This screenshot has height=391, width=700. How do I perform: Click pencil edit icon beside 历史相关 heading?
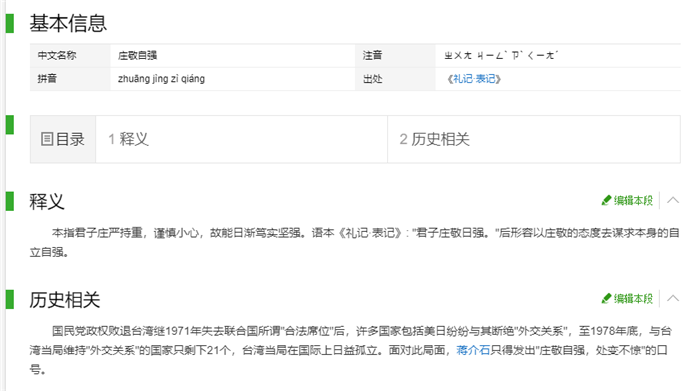pyautogui.click(x=606, y=298)
